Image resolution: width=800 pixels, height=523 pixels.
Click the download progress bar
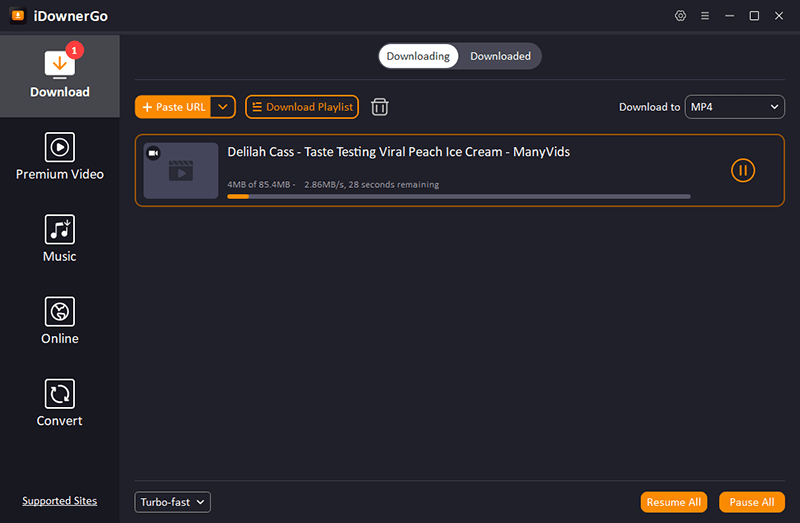[459, 196]
